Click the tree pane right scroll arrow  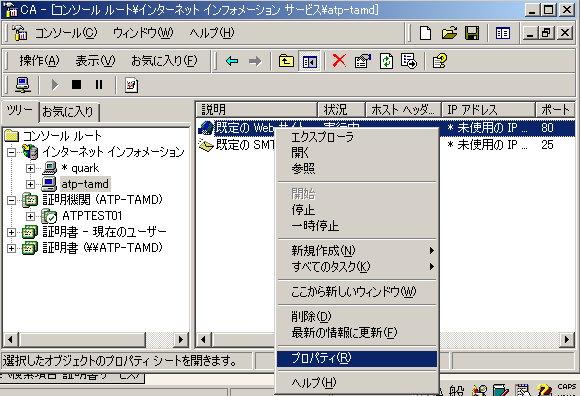(x=181, y=339)
